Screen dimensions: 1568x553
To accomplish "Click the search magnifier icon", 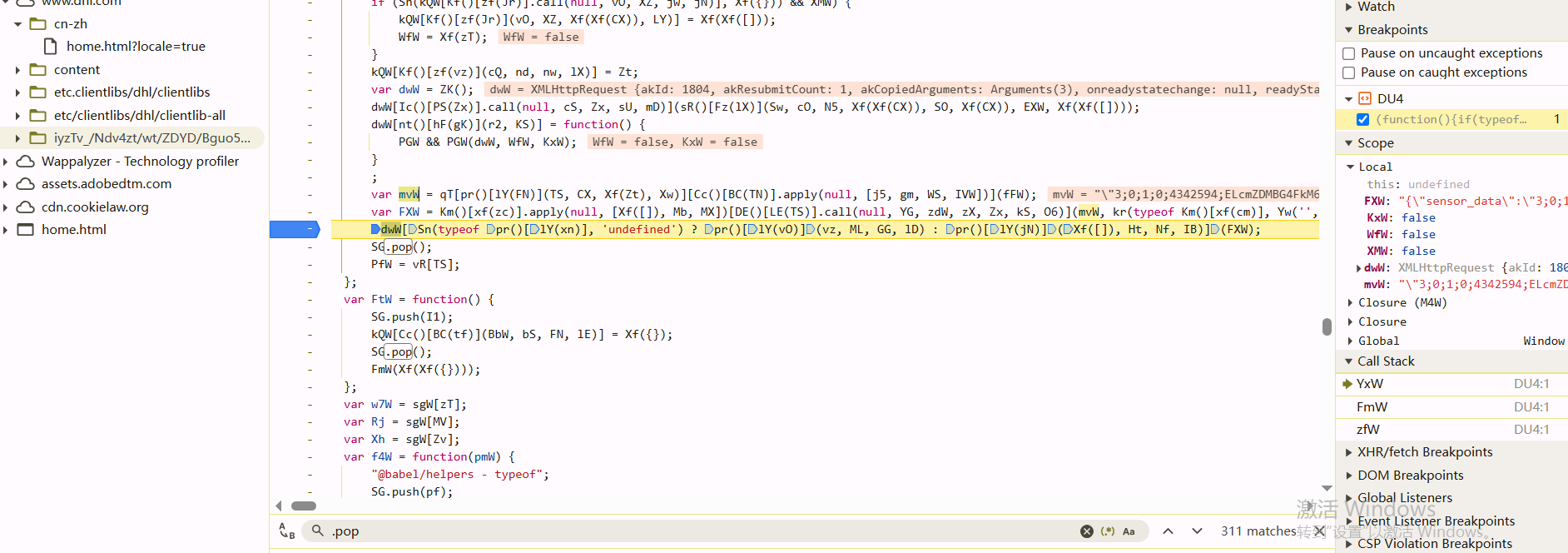I will click(x=317, y=531).
